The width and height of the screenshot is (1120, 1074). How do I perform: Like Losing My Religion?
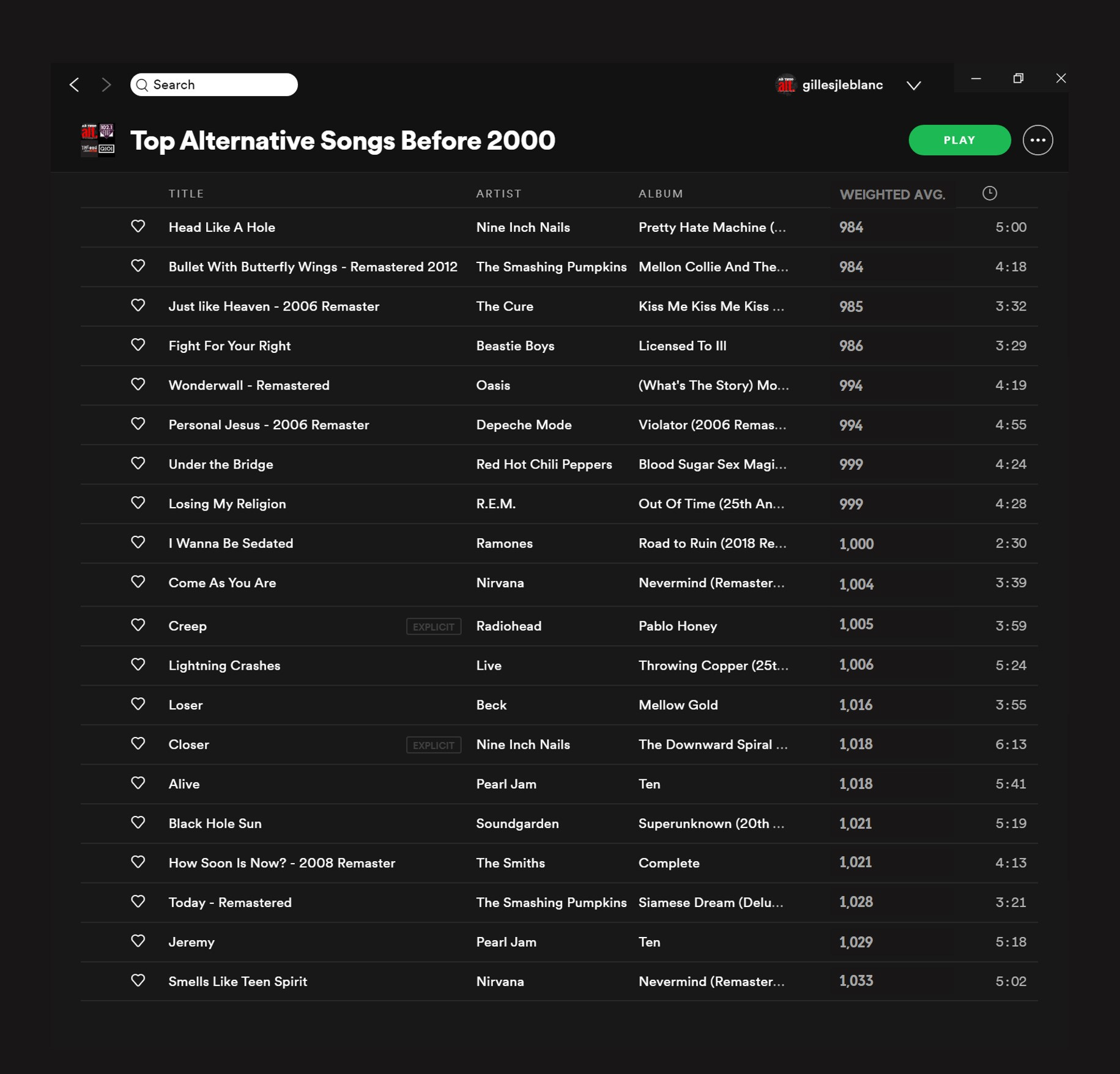(138, 503)
